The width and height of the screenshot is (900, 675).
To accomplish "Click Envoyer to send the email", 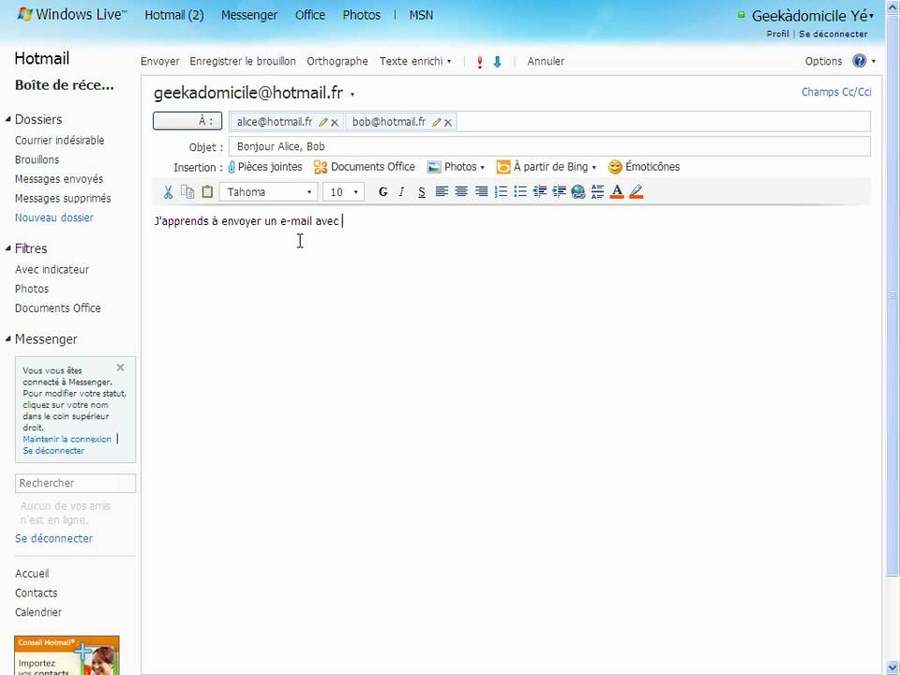I will [160, 61].
